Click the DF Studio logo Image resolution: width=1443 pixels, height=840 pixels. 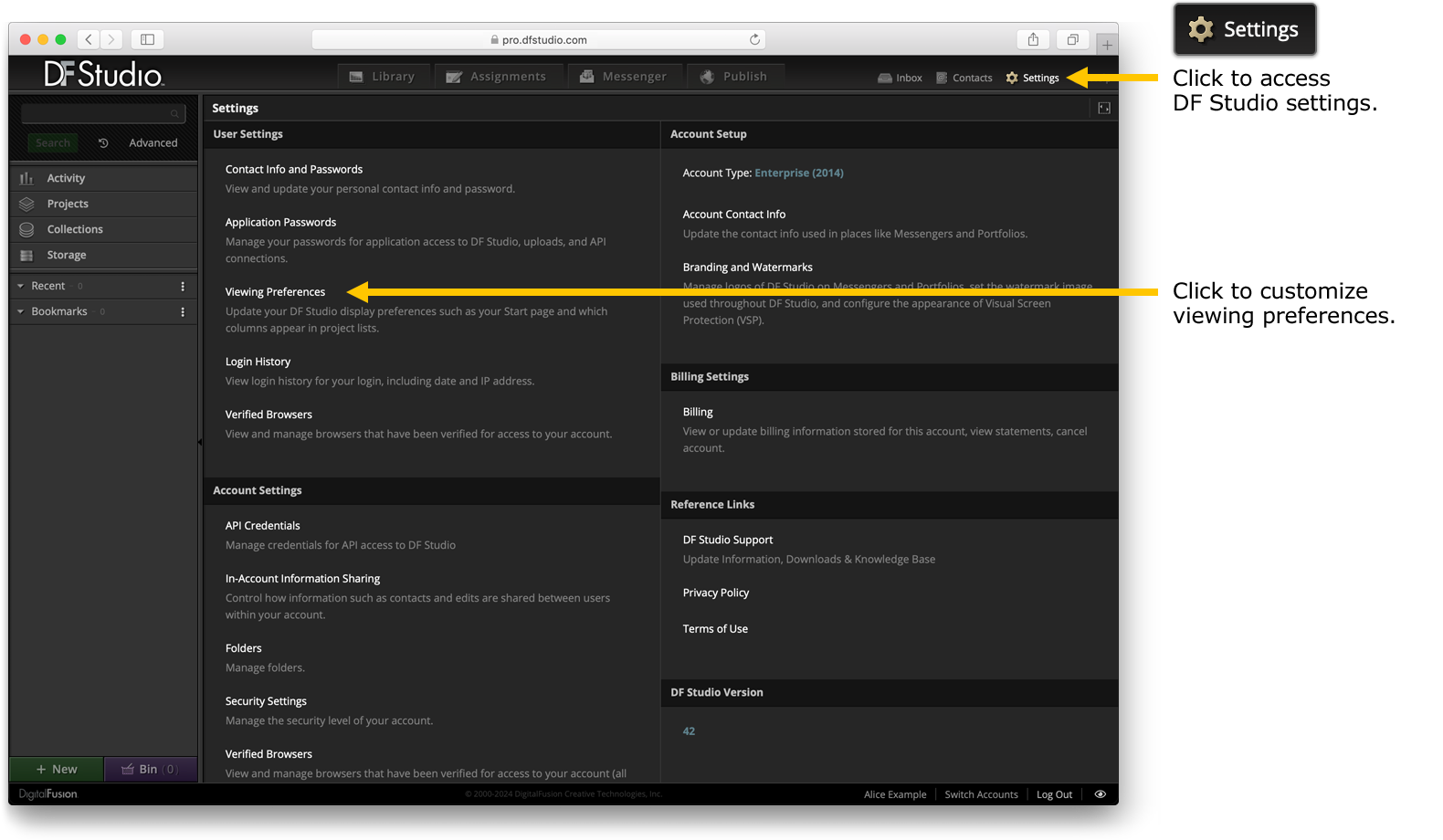click(104, 74)
